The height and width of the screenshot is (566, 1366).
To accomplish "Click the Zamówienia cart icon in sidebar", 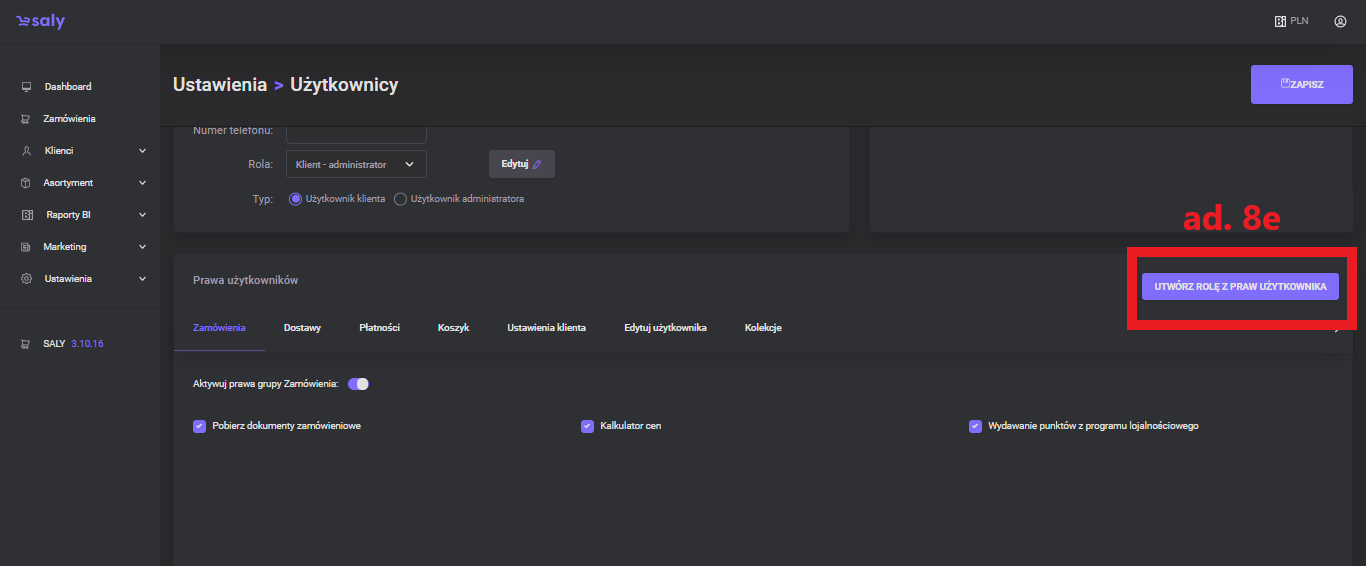I will tap(27, 119).
